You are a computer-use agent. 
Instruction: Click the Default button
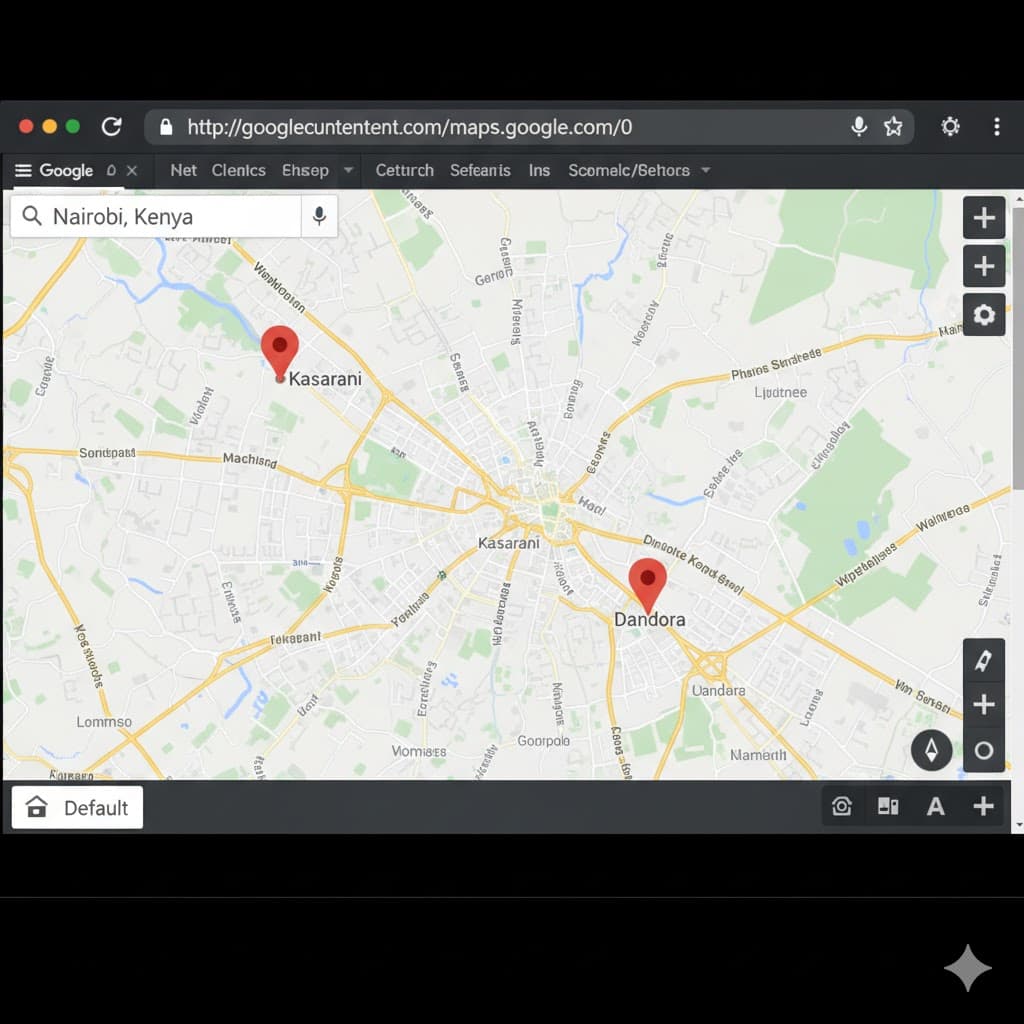pos(77,807)
